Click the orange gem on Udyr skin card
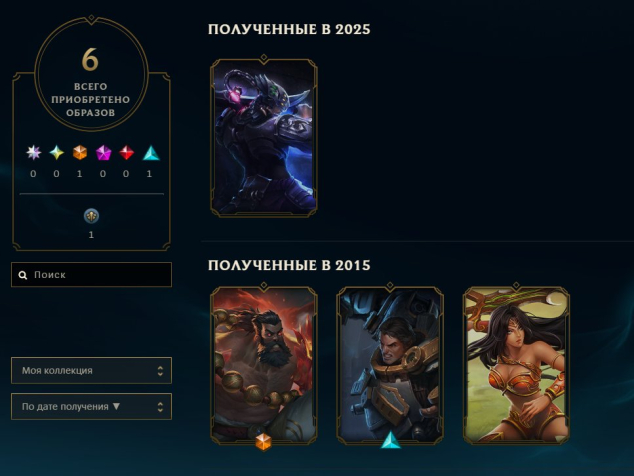634x476 pixels. 263,442
